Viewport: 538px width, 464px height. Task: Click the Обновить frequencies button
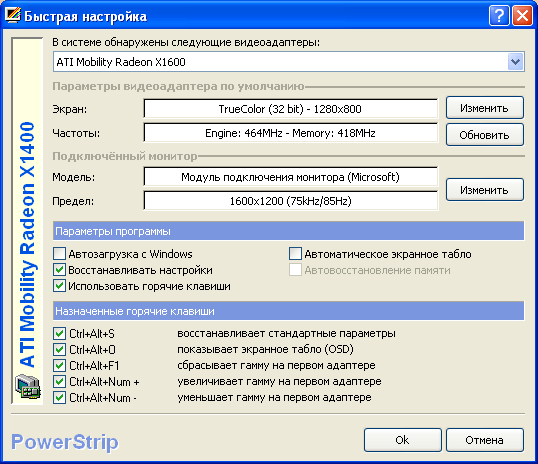click(x=484, y=135)
